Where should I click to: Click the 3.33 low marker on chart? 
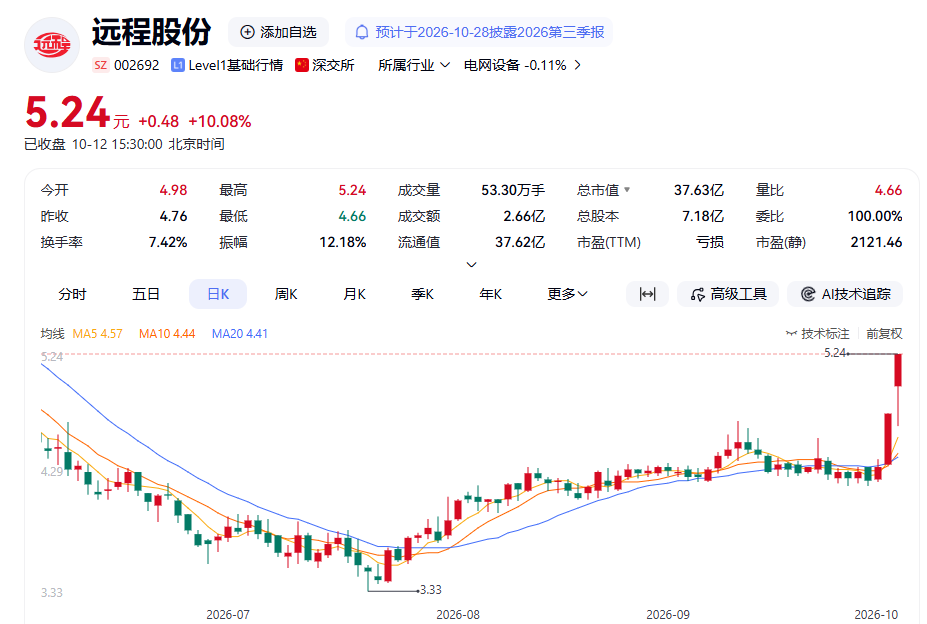pos(431,590)
